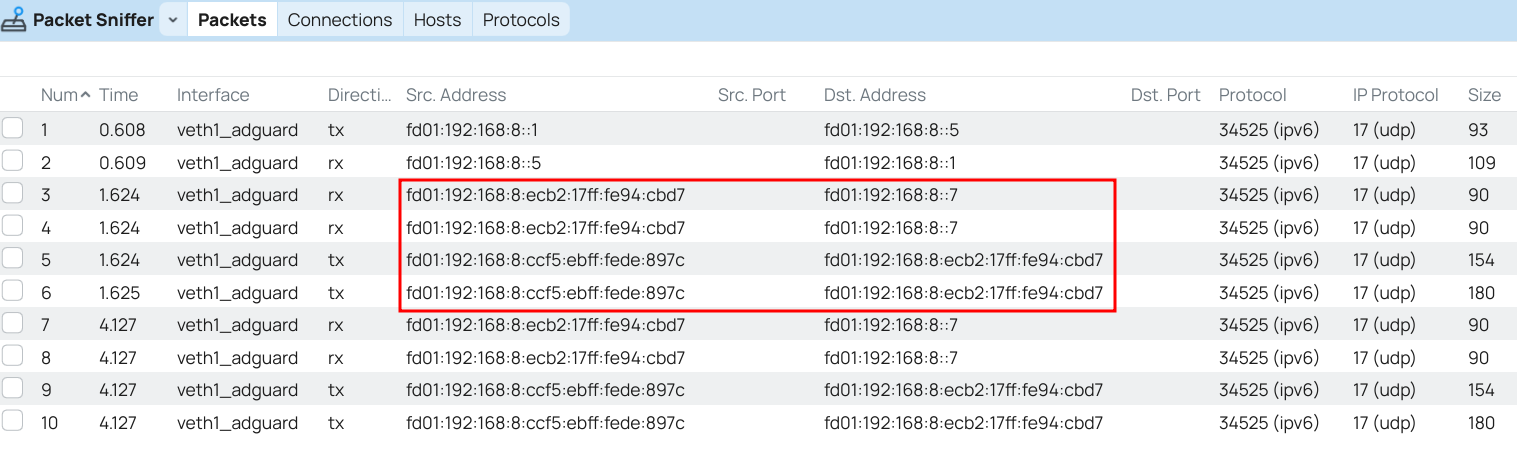
Task: Switch to the Protocols tab
Action: tap(521, 20)
